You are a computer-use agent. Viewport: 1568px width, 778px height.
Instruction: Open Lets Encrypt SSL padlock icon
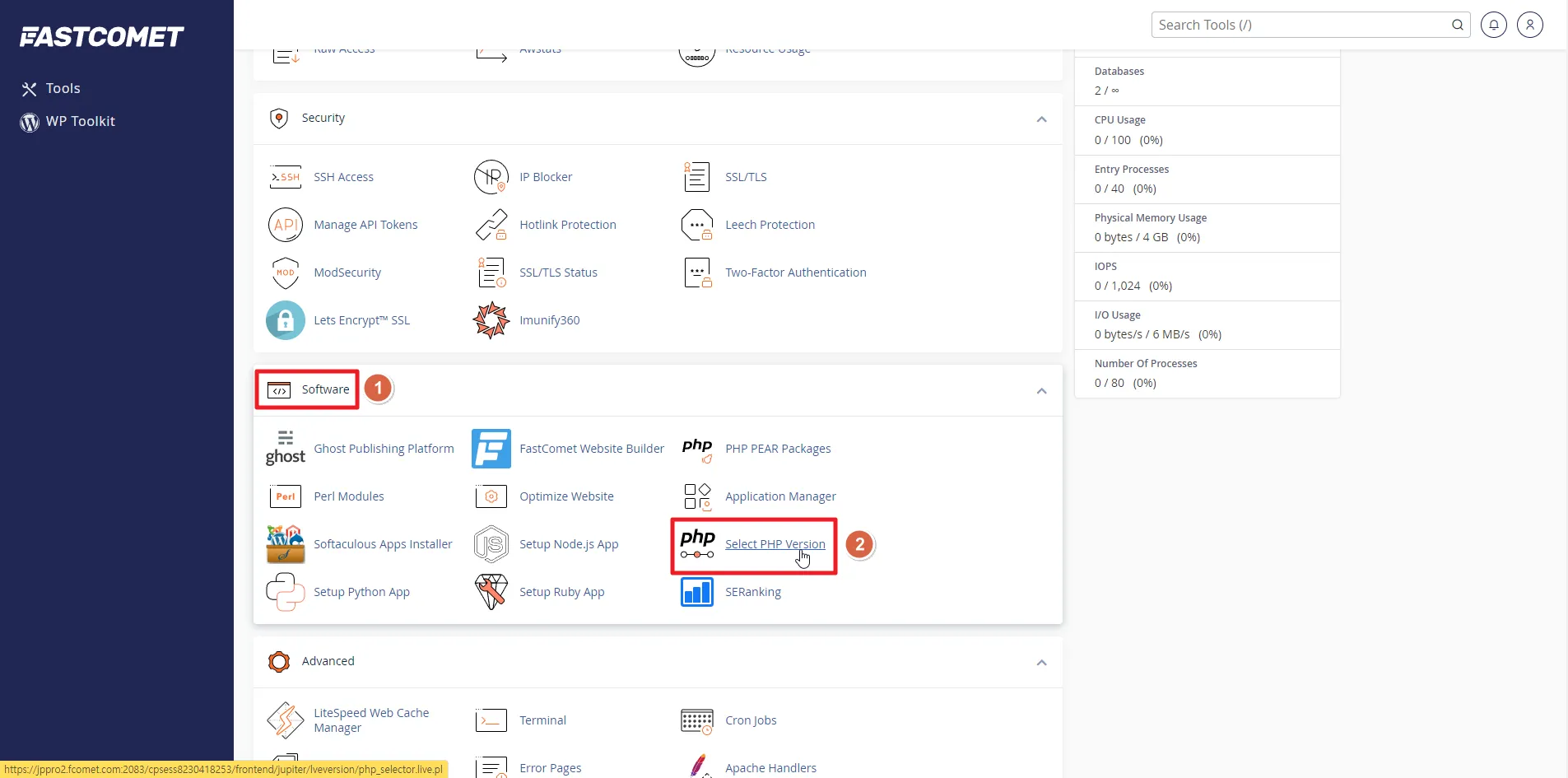click(286, 320)
